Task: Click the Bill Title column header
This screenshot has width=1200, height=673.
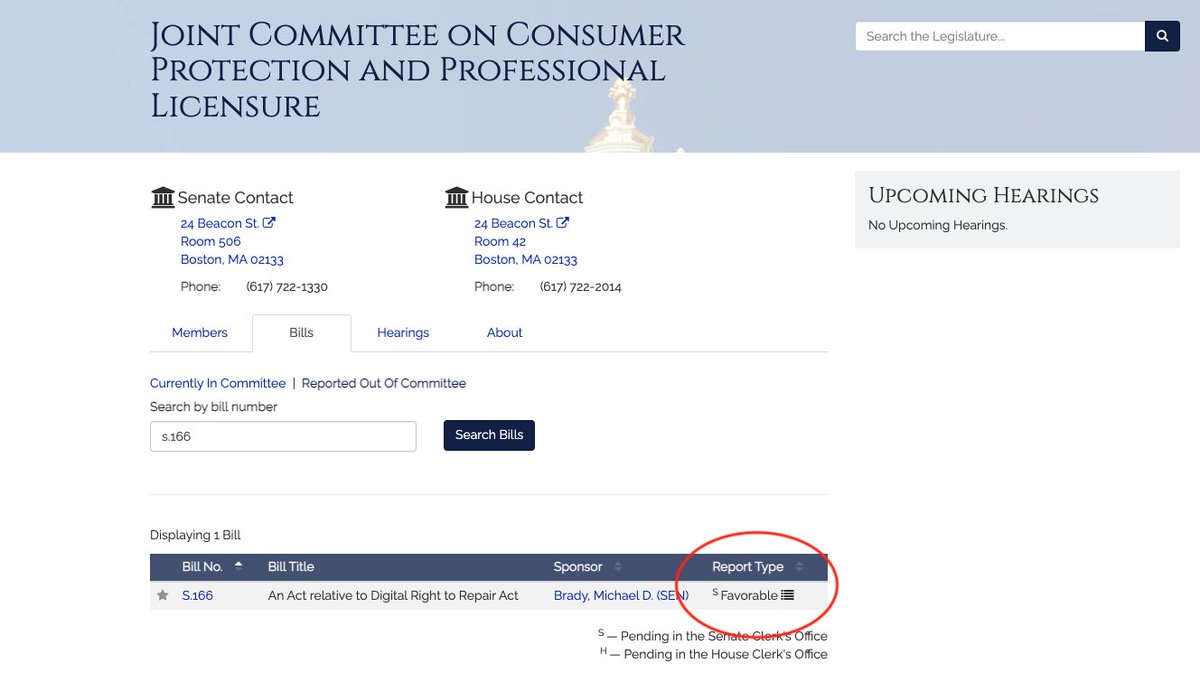Action: [291, 567]
